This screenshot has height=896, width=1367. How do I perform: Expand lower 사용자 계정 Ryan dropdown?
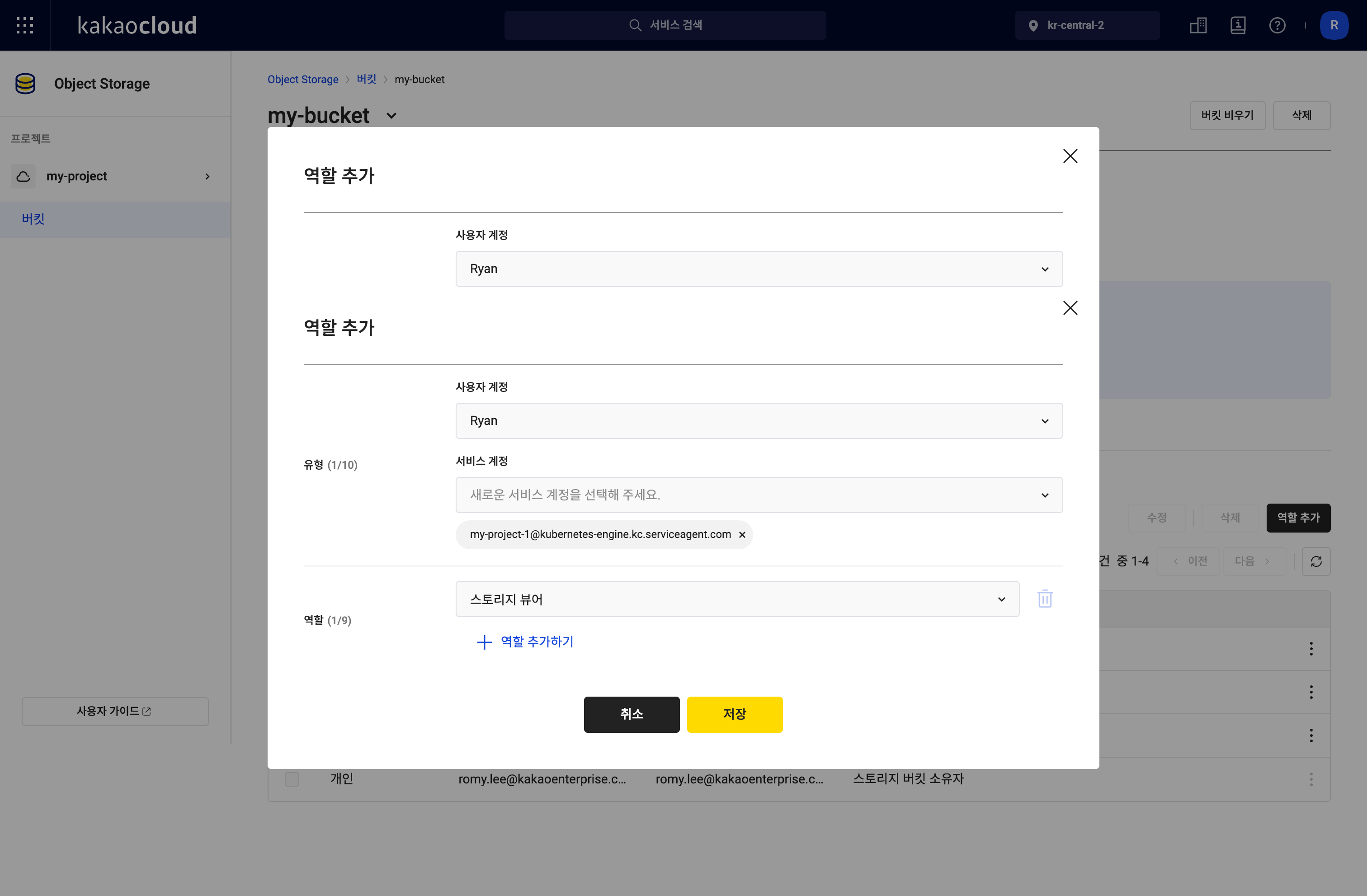[759, 420]
